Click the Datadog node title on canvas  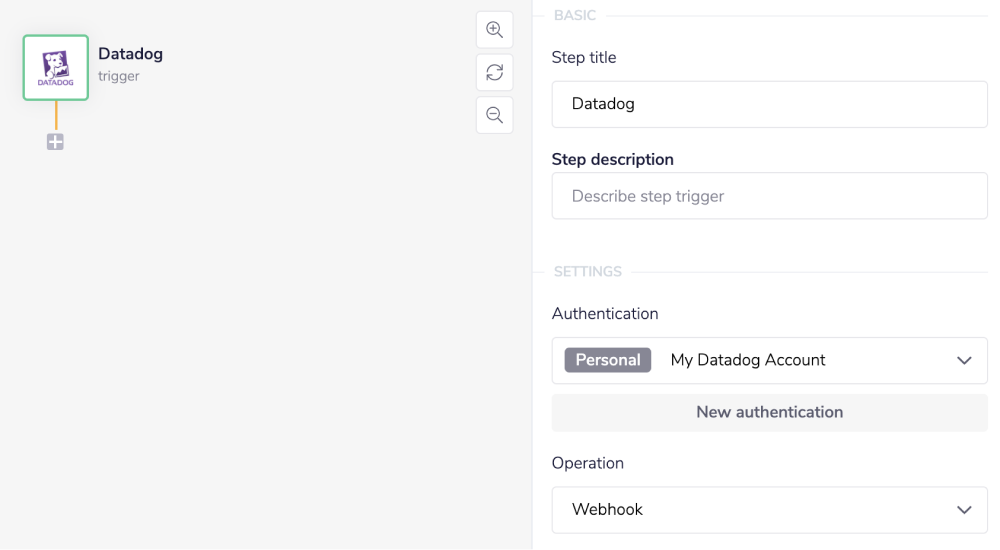[130, 54]
